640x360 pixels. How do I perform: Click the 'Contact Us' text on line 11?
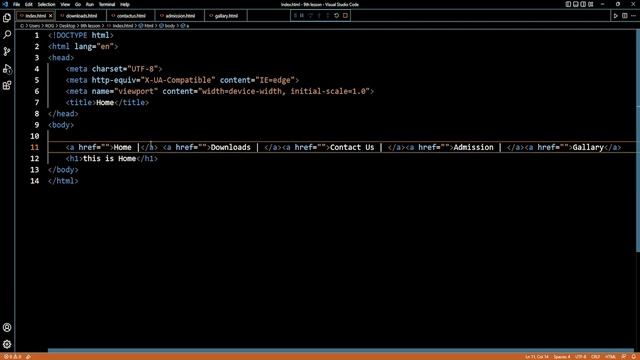tap(352, 147)
